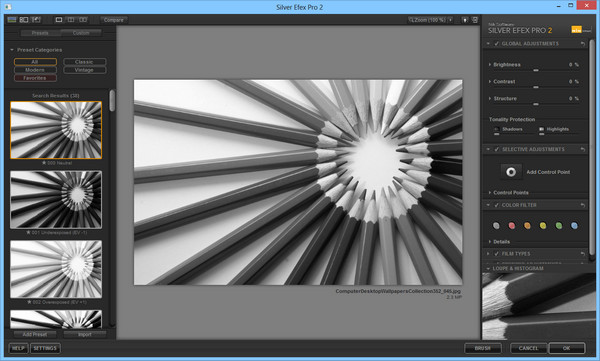
Task: Open the Zoom (100 %) dropdown arrow
Action: point(450,20)
